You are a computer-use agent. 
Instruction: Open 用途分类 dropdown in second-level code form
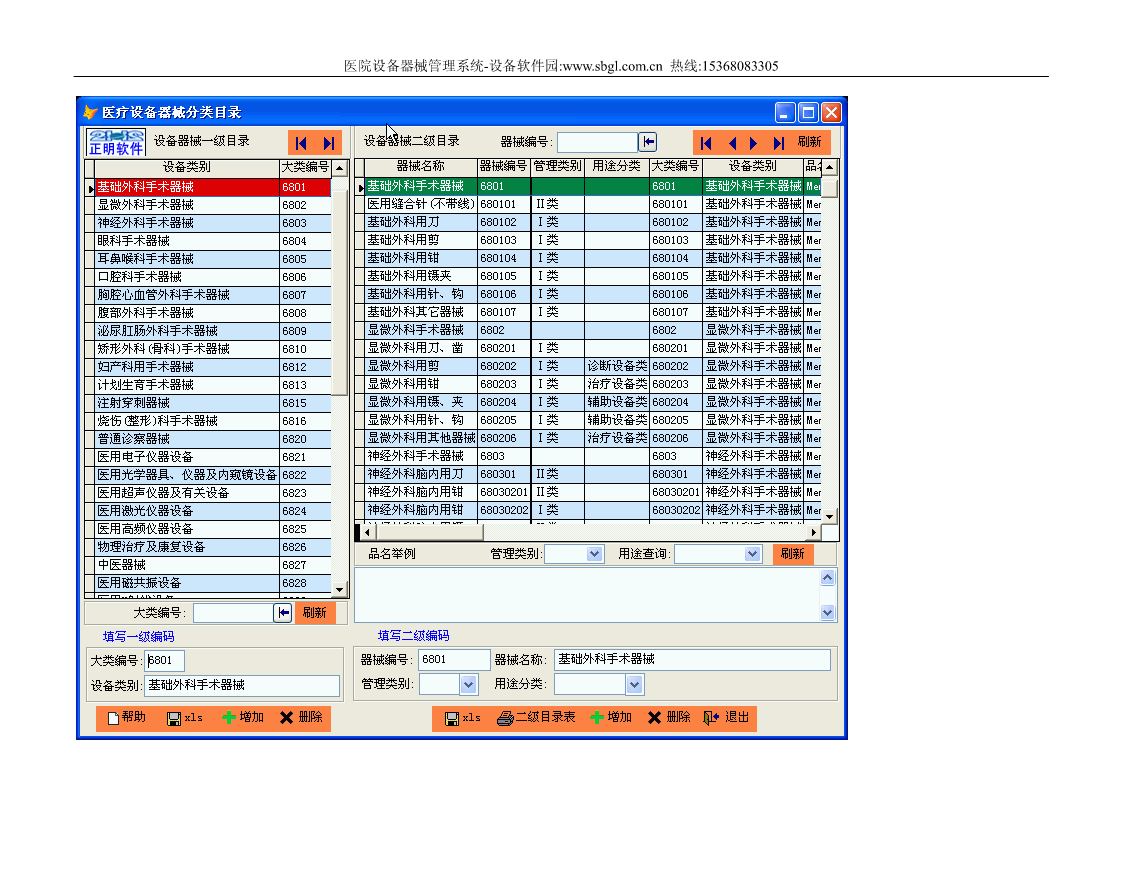[634, 685]
